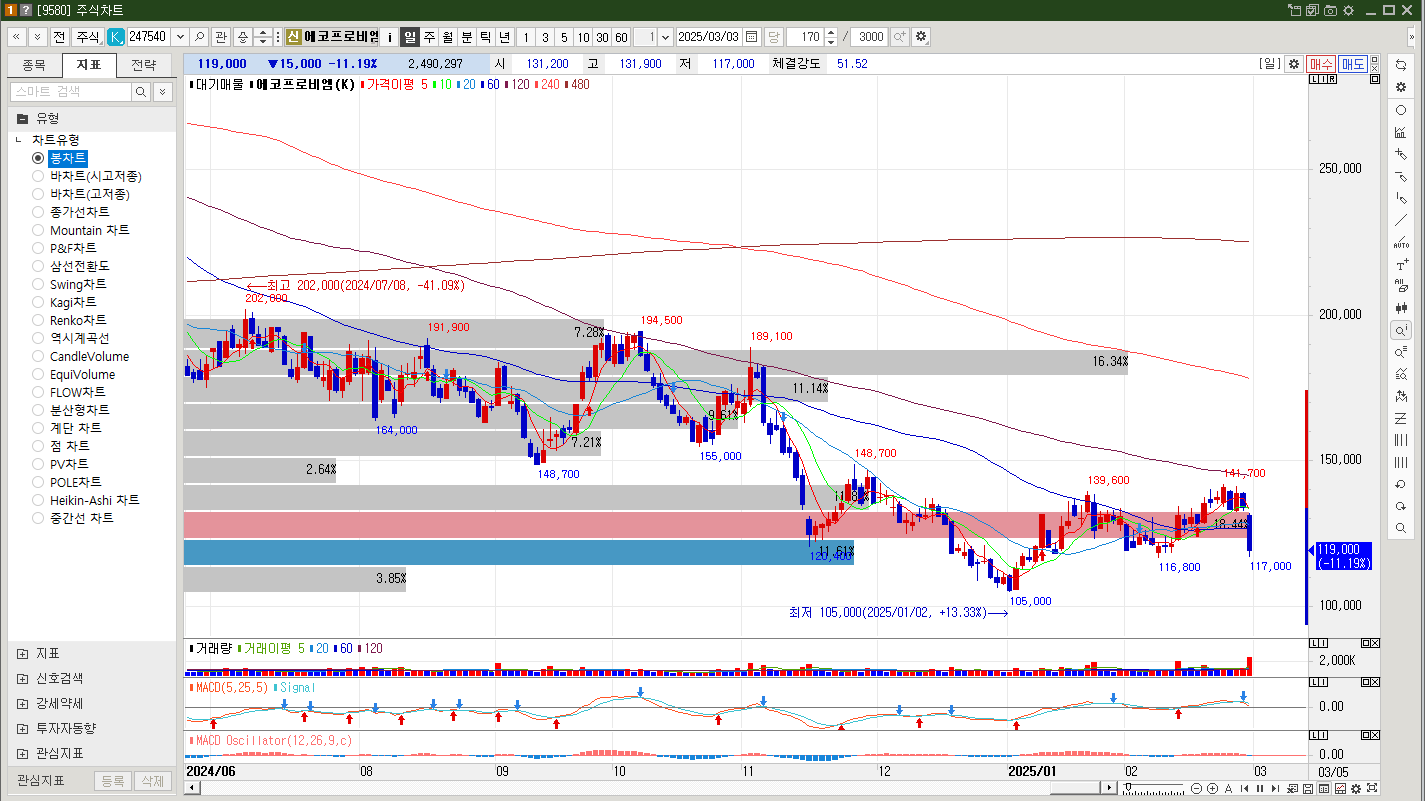This screenshot has width=1425, height=801.
Task: Adjust the chart zoom slider at bottom
Action: coord(1153,788)
